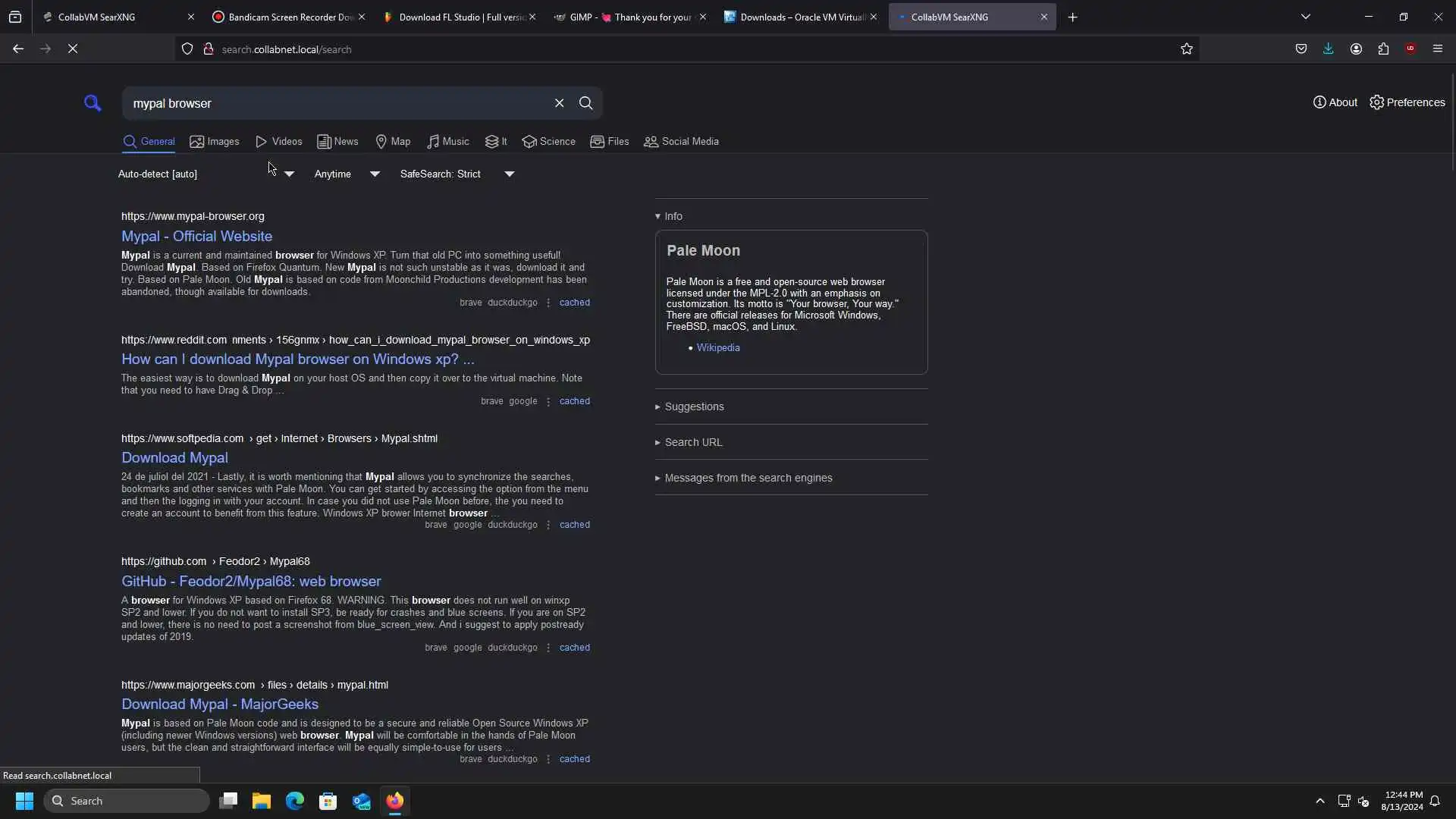Image resolution: width=1456 pixels, height=819 pixels.
Task: Open File Explorer from taskbar
Action: point(262,801)
